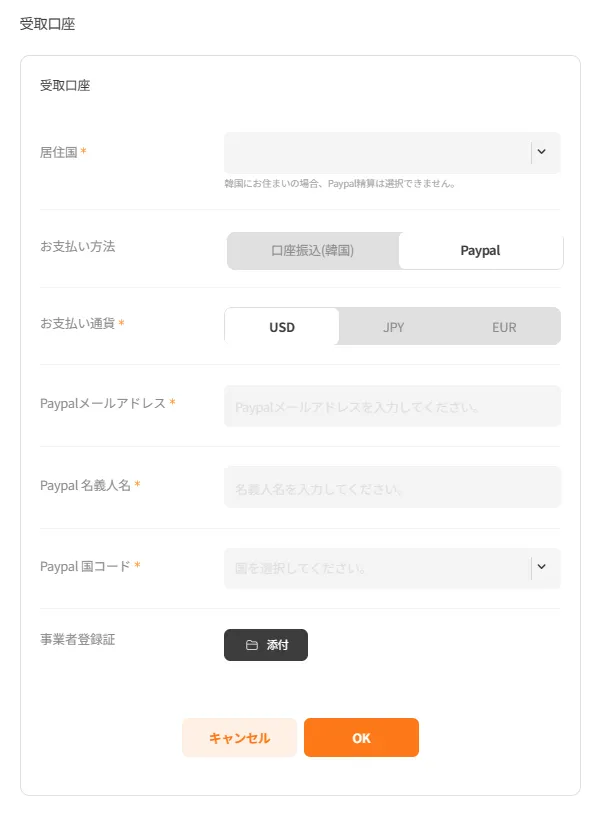Click the お支払い方法 field label
This screenshot has height=813, width=610.
pos(77,246)
